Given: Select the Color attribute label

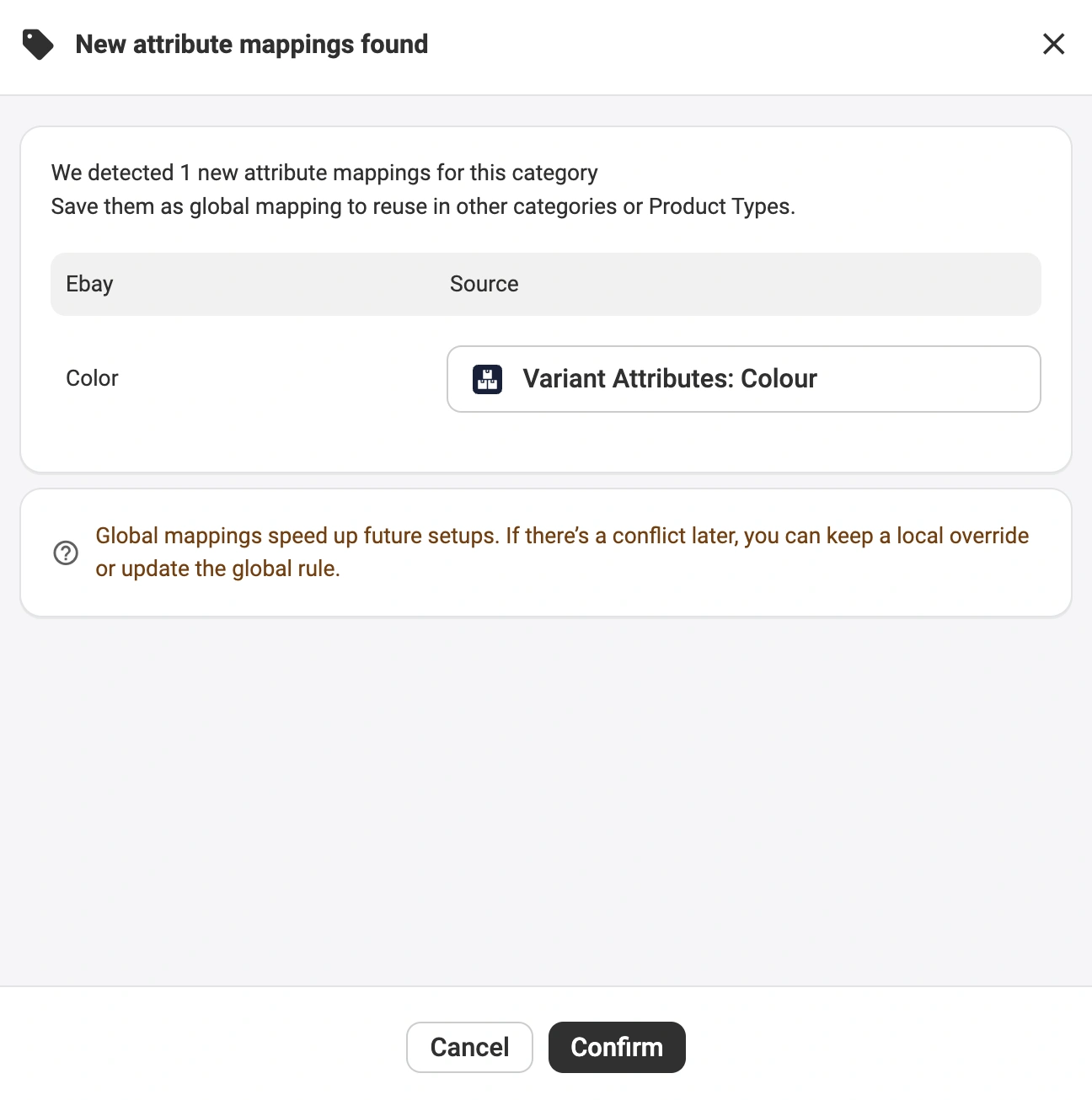Looking at the screenshot, I should 93,378.
